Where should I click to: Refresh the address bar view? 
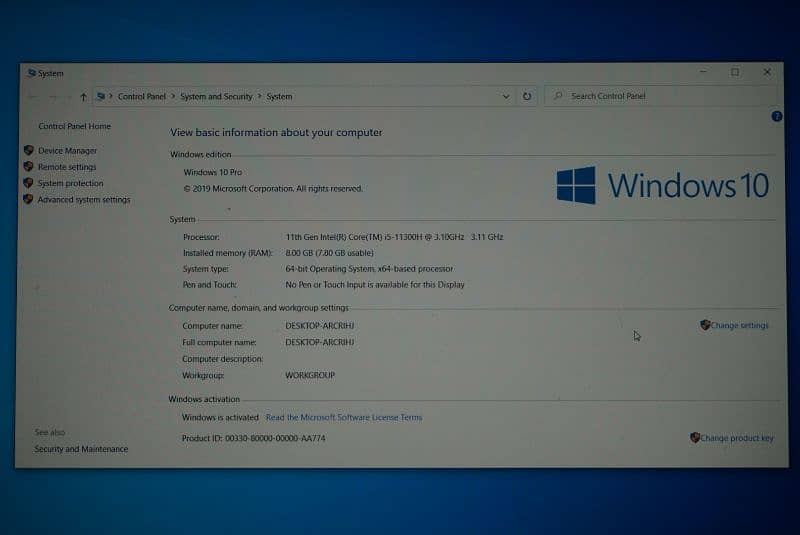click(527, 96)
